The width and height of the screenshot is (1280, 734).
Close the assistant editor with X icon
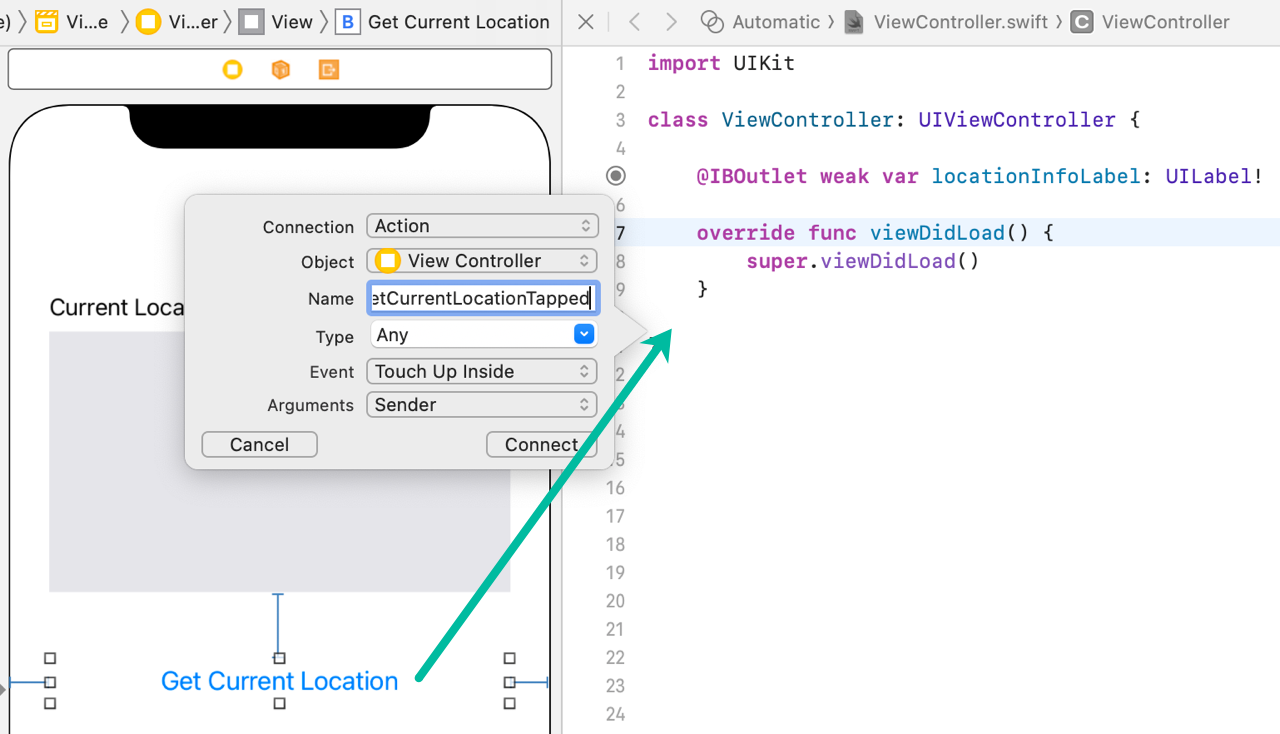(x=587, y=22)
